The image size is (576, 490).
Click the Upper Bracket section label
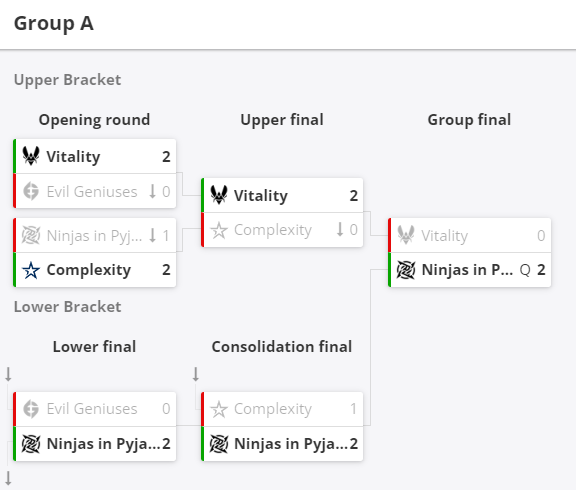[68, 80]
